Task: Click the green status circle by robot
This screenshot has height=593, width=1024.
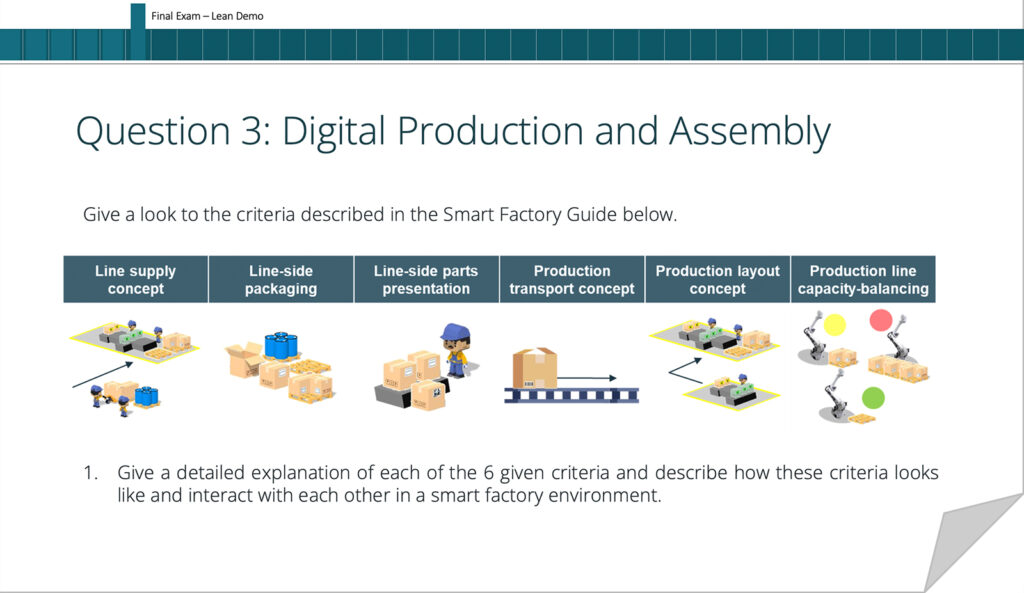Action: [873, 397]
